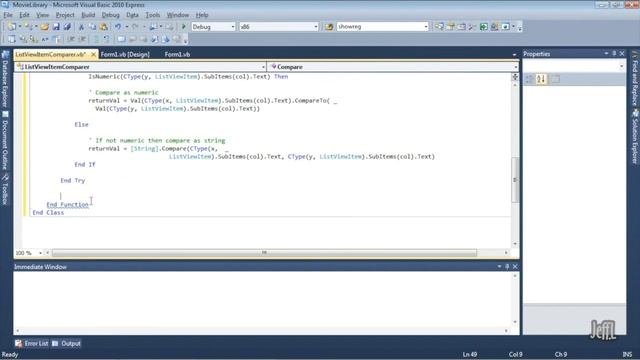640x360 pixels.
Task: Click the 'End Function' line in code
Action: coord(67,204)
